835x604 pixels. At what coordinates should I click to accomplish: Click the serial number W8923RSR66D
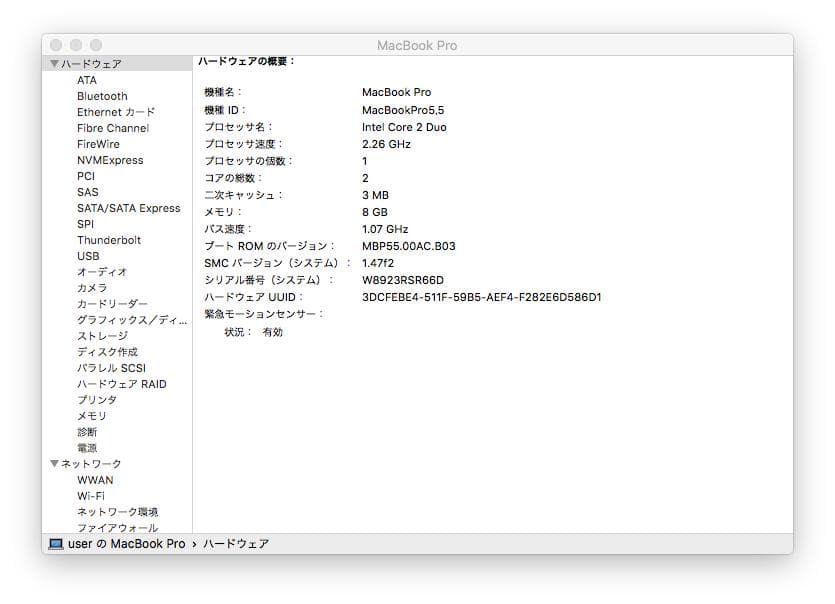(403, 280)
